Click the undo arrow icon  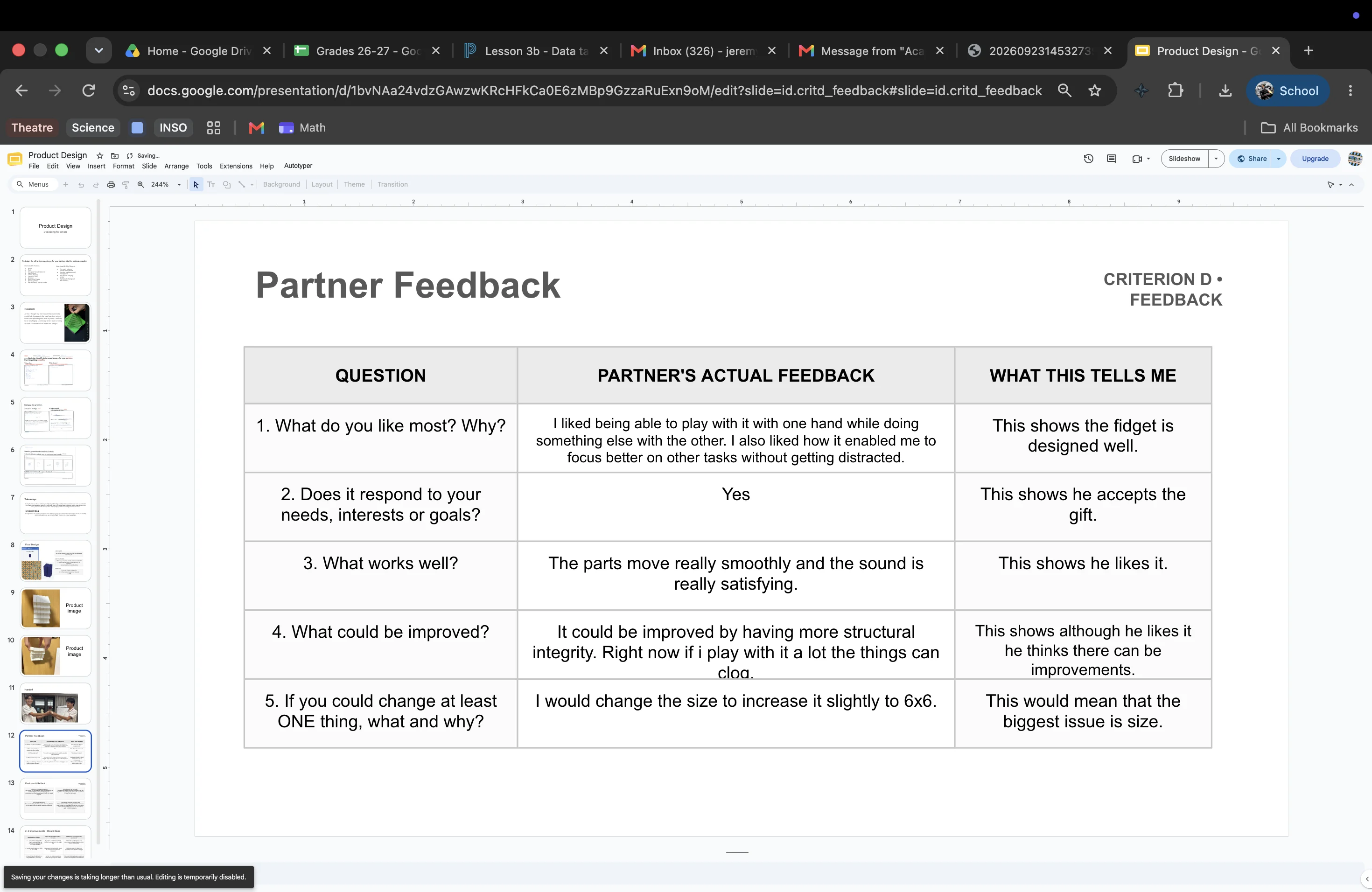point(81,184)
